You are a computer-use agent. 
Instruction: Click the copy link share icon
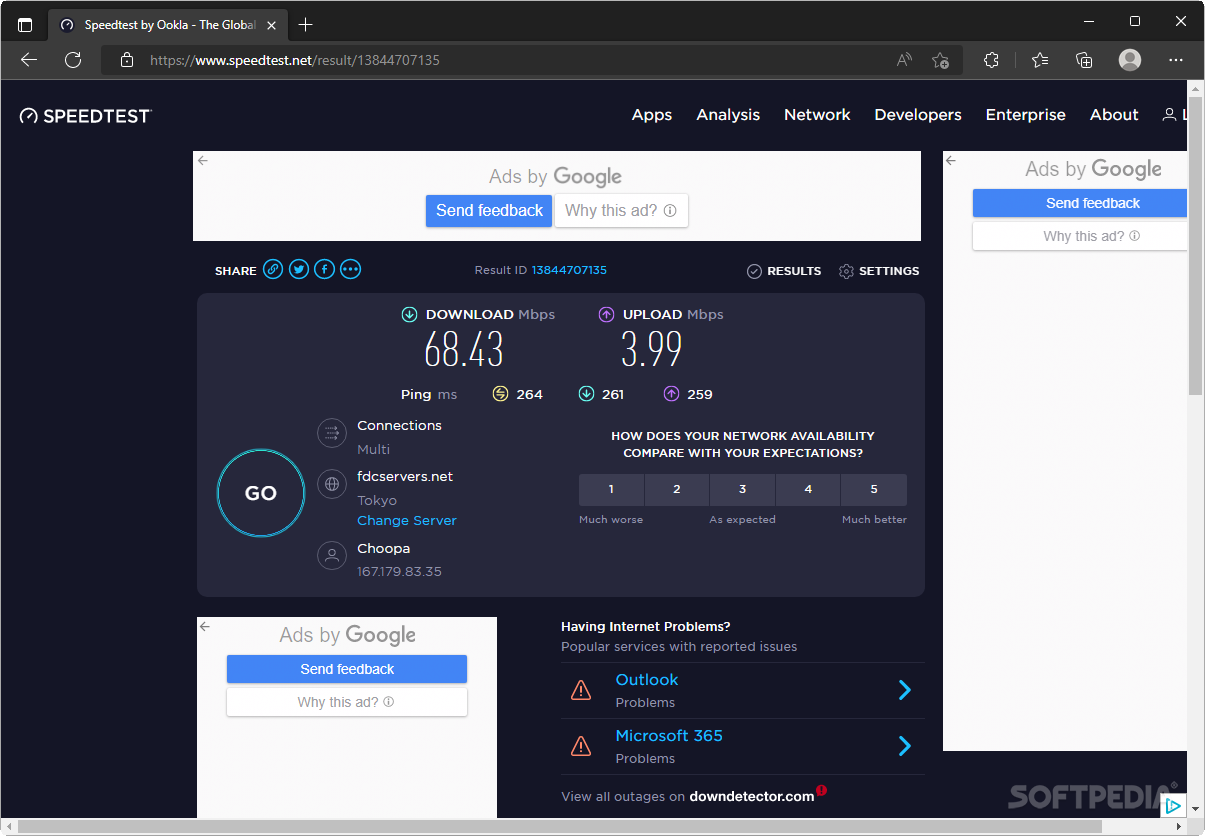pyautogui.click(x=273, y=269)
